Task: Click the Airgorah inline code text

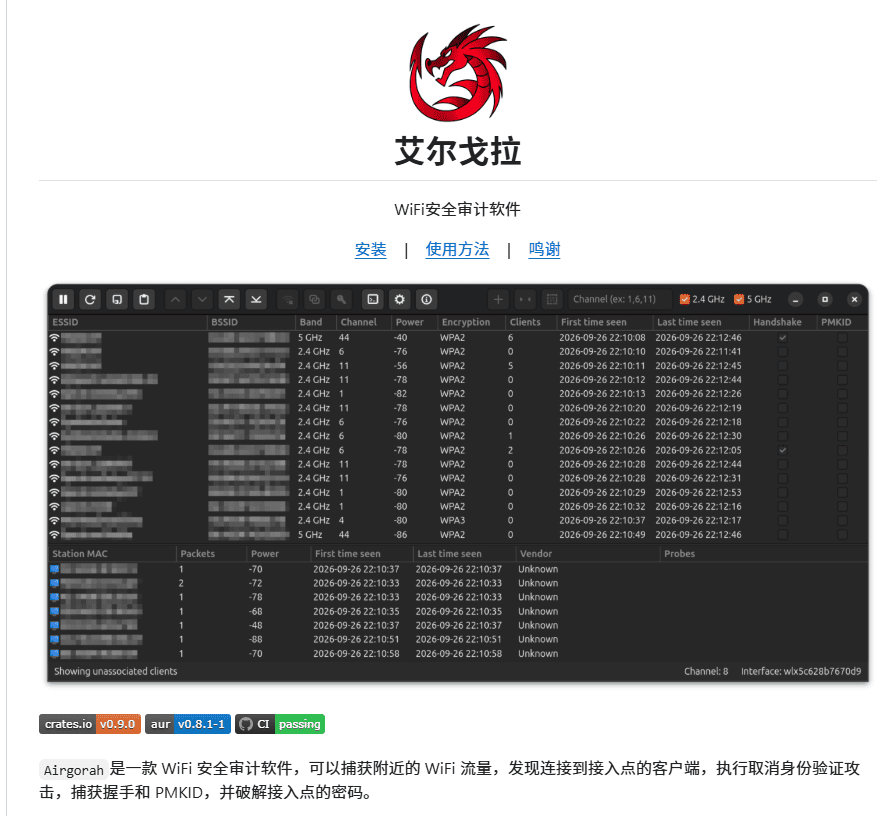Action: tap(74, 770)
